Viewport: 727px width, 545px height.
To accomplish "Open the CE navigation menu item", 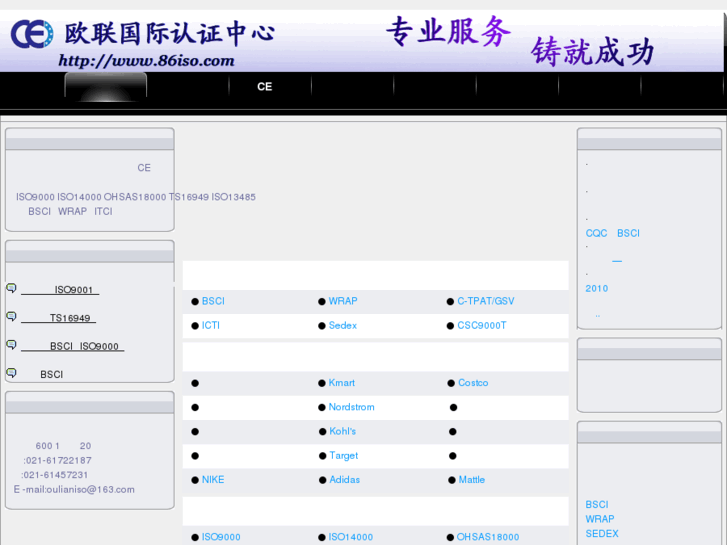I will [x=265, y=87].
